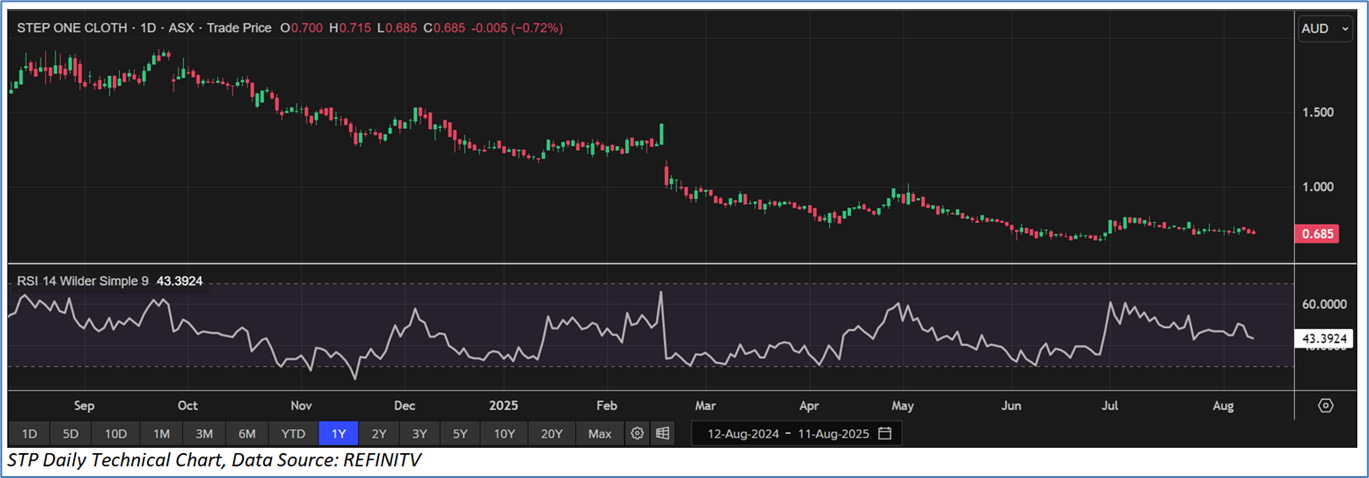Select the 1D time range

29,434
